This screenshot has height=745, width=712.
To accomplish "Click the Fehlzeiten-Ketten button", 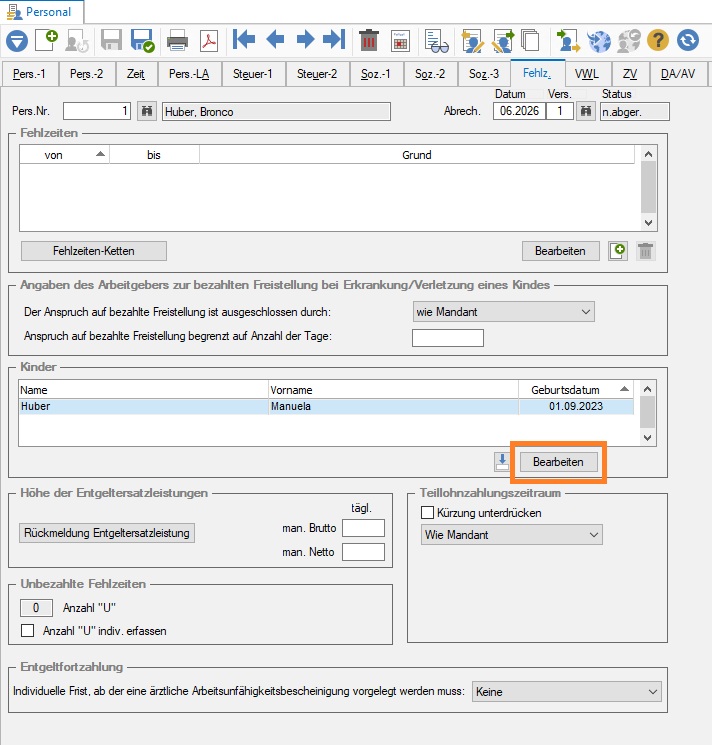I will pos(94,251).
